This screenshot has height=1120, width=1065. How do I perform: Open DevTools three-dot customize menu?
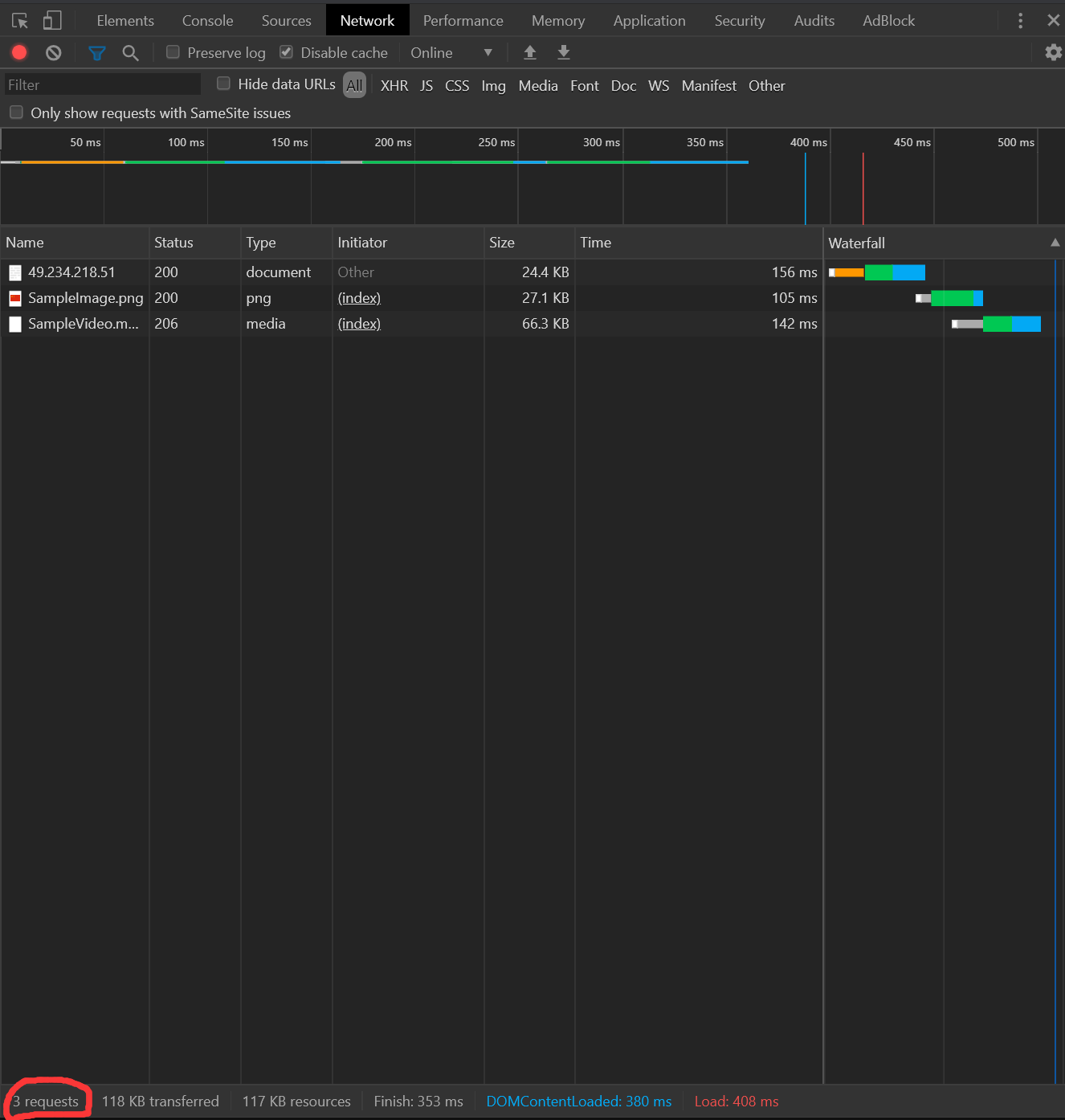[x=1021, y=20]
